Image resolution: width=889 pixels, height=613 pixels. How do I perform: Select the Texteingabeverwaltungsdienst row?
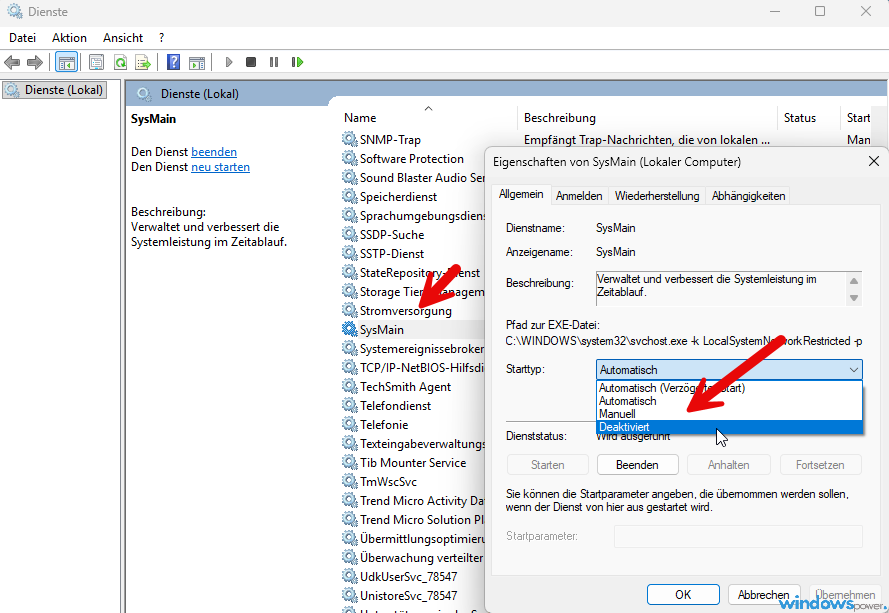pyautogui.click(x=413, y=443)
